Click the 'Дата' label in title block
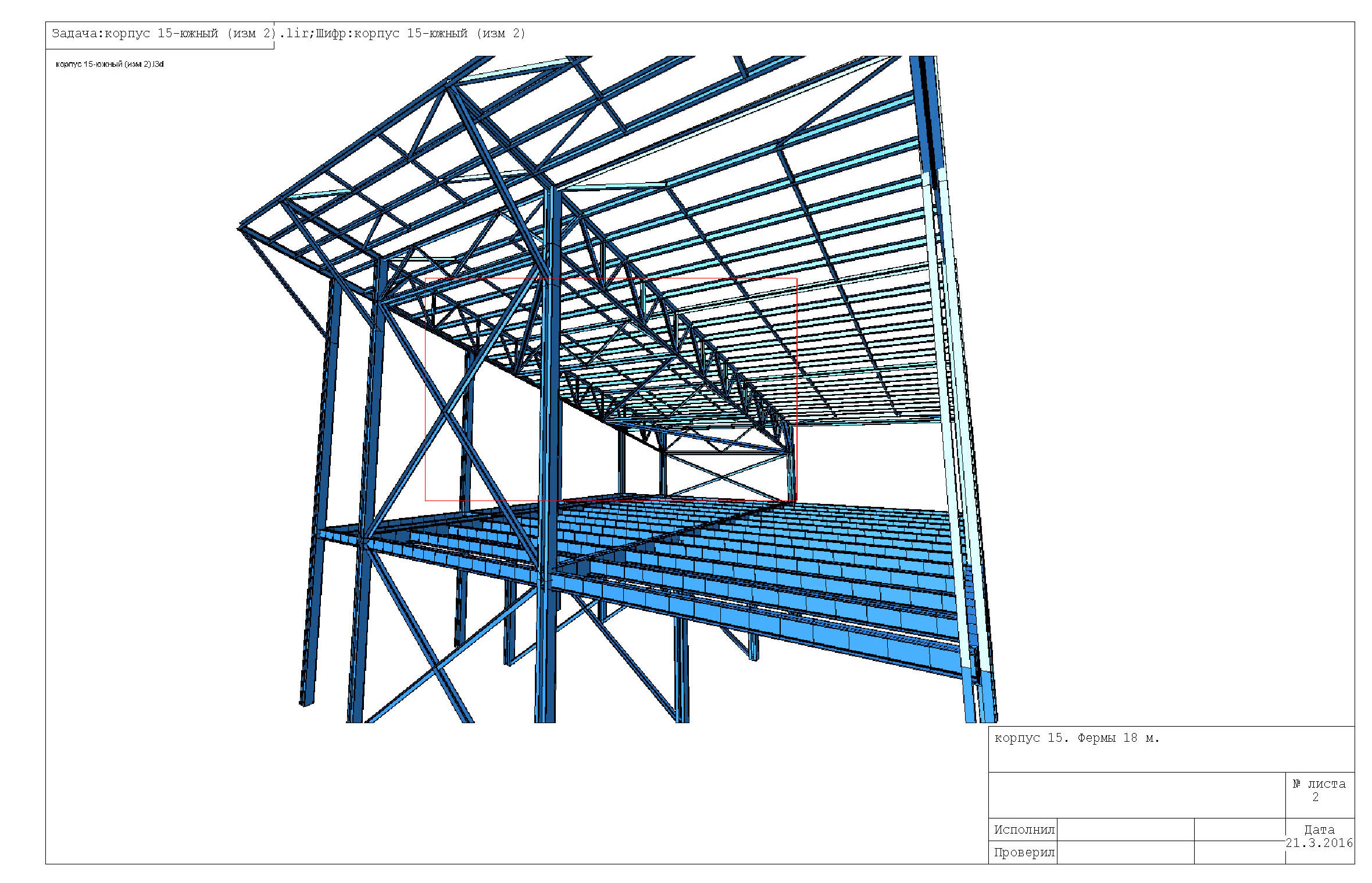The image size is (1372, 883). (x=1319, y=830)
